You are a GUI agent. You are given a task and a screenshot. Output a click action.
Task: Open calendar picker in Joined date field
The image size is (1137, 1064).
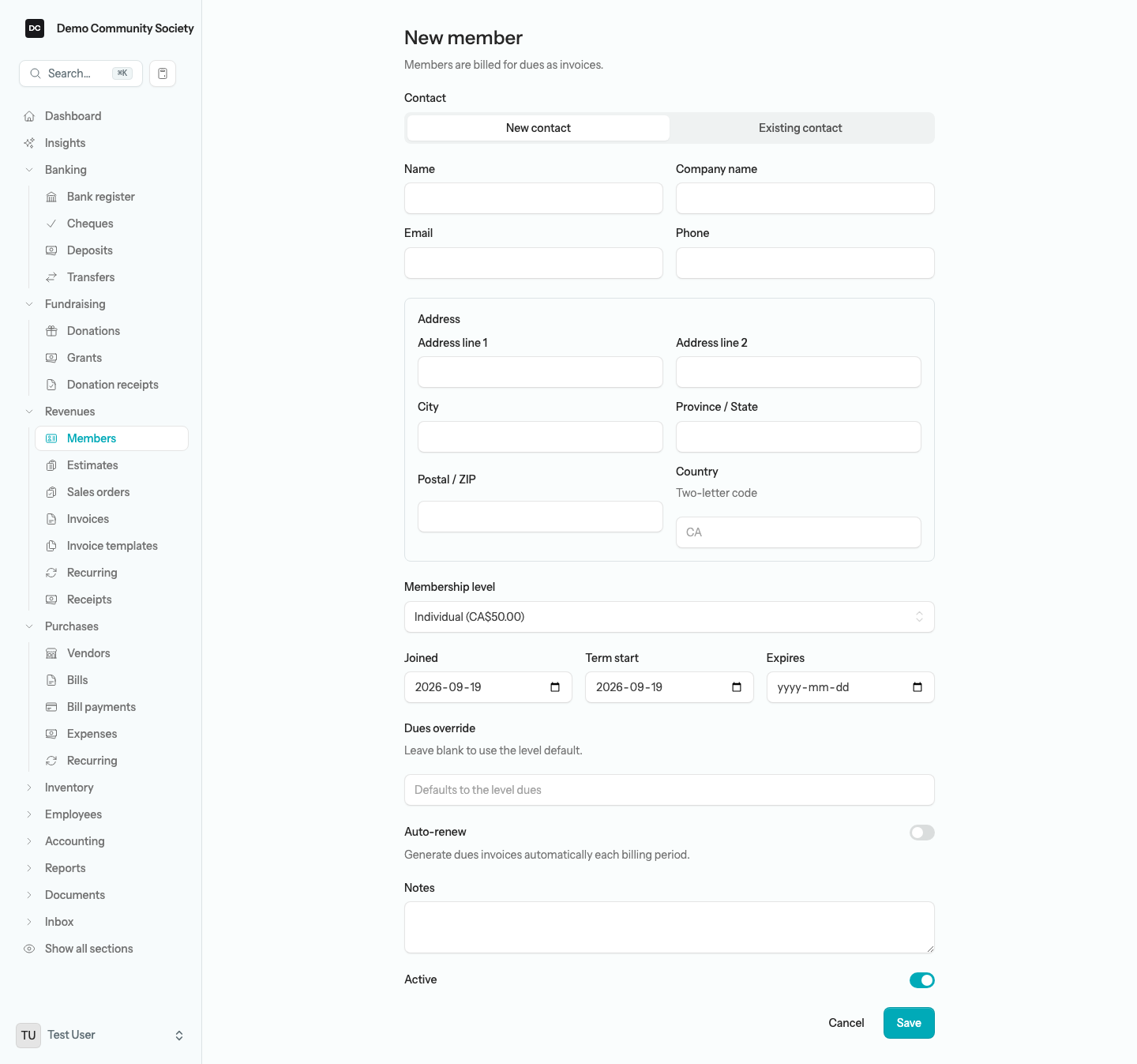555,687
